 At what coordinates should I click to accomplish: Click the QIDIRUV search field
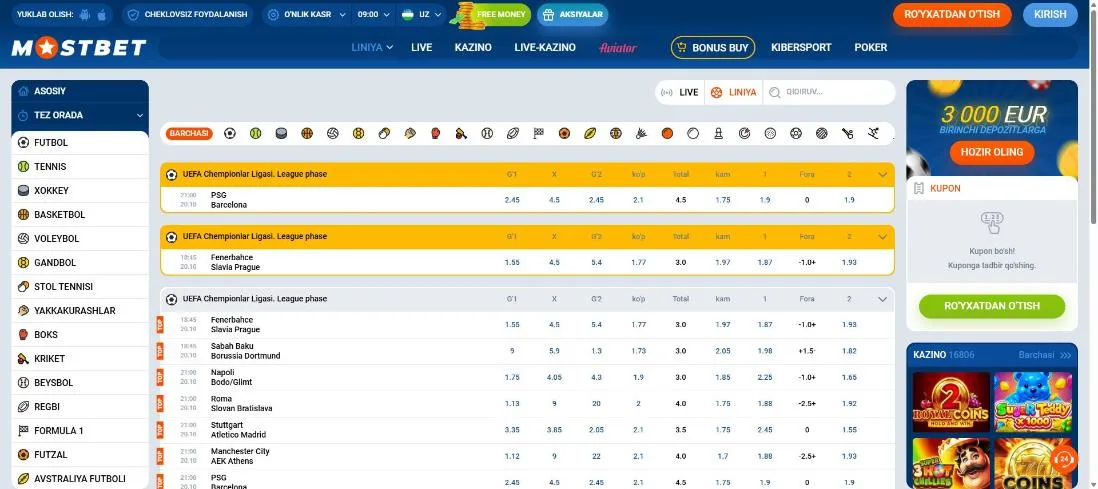[x=829, y=92]
